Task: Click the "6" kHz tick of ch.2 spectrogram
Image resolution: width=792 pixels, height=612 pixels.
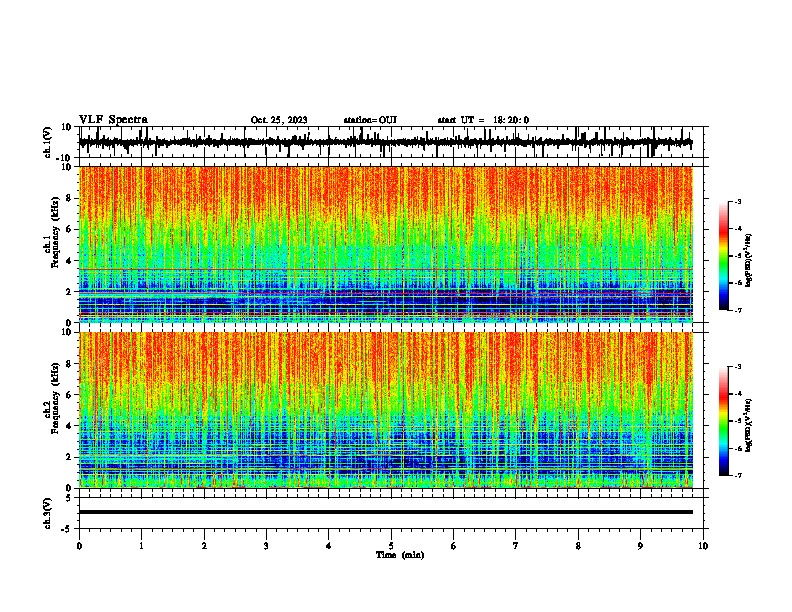Action: [69, 395]
